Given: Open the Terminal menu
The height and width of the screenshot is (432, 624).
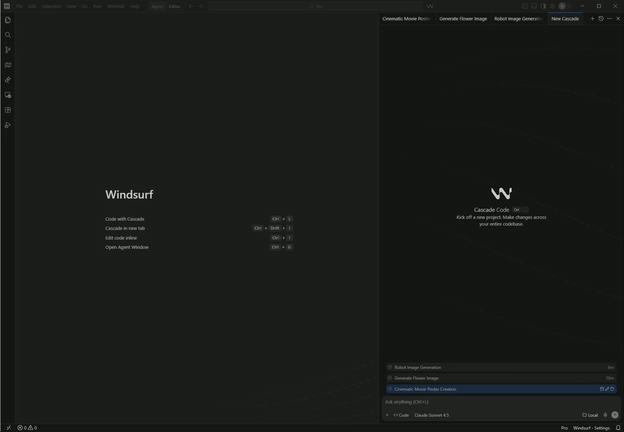Looking at the screenshot, I should click(x=115, y=6).
